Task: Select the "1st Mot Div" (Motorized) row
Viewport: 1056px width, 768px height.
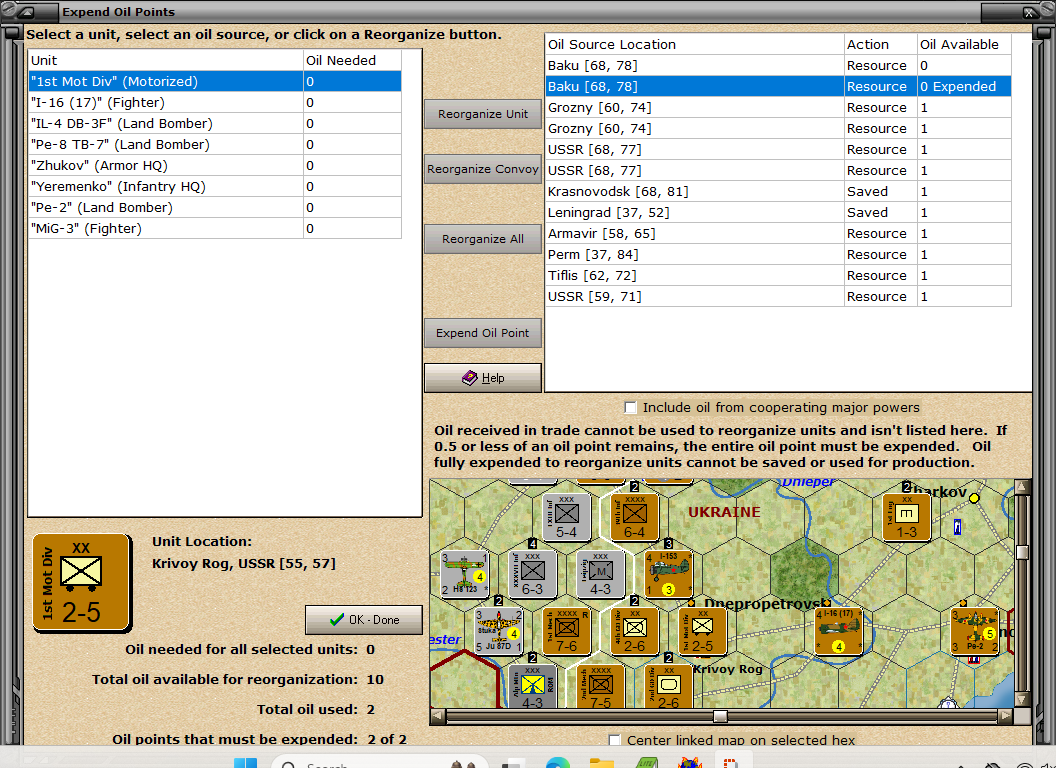Action: (x=215, y=82)
